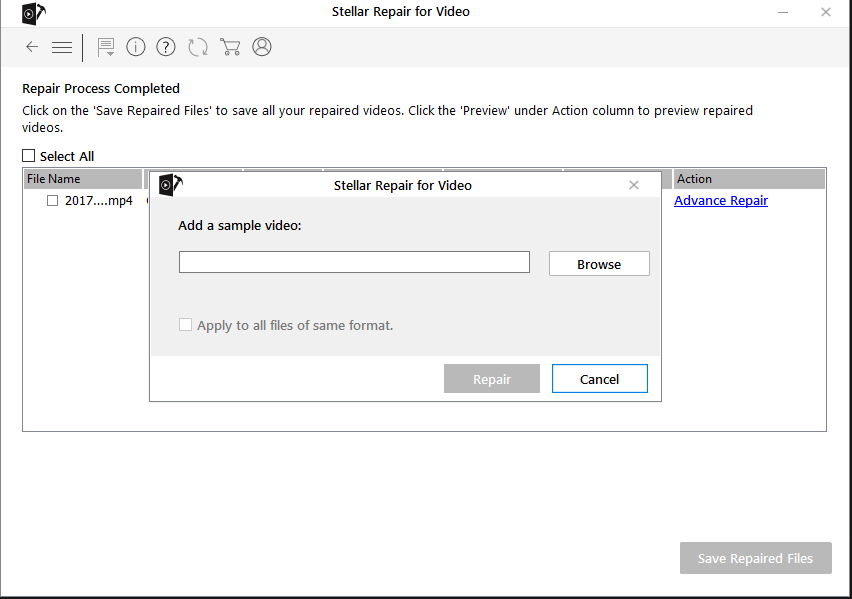
Task: Open the info (i) toolbar icon
Action: (x=135, y=47)
